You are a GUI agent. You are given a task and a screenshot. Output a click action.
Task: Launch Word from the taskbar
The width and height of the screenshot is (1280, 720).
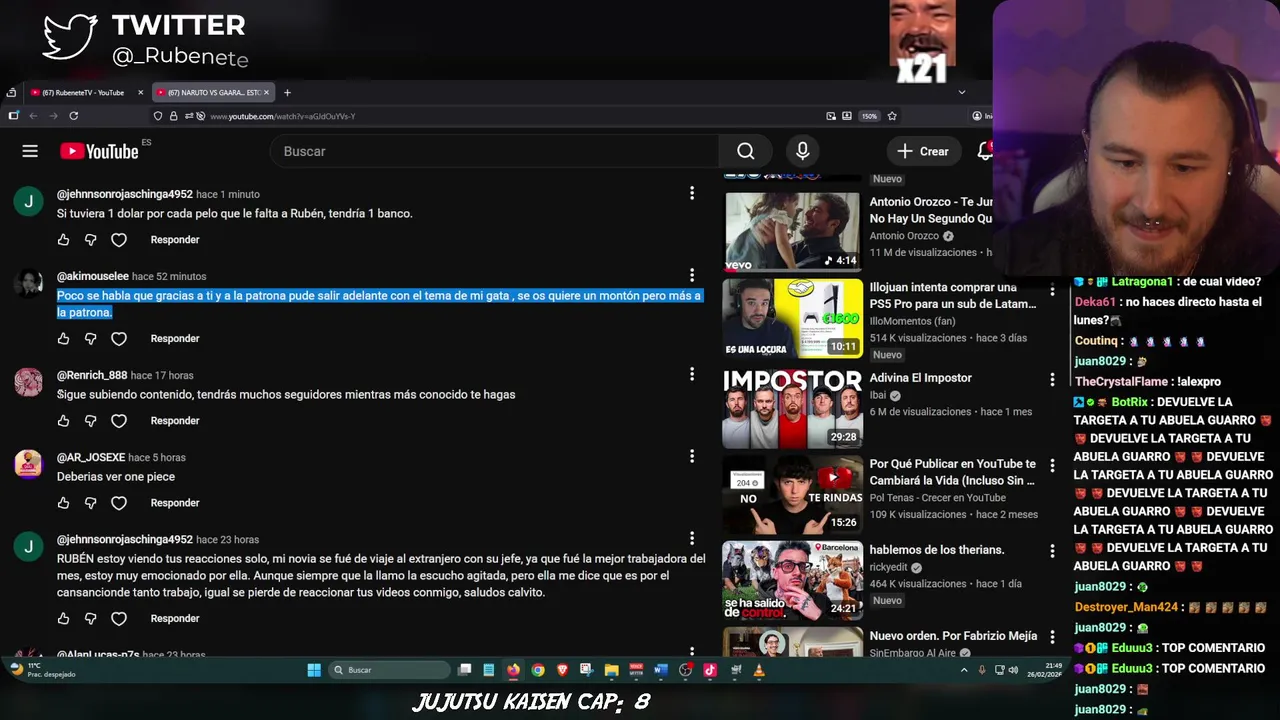coord(660,670)
